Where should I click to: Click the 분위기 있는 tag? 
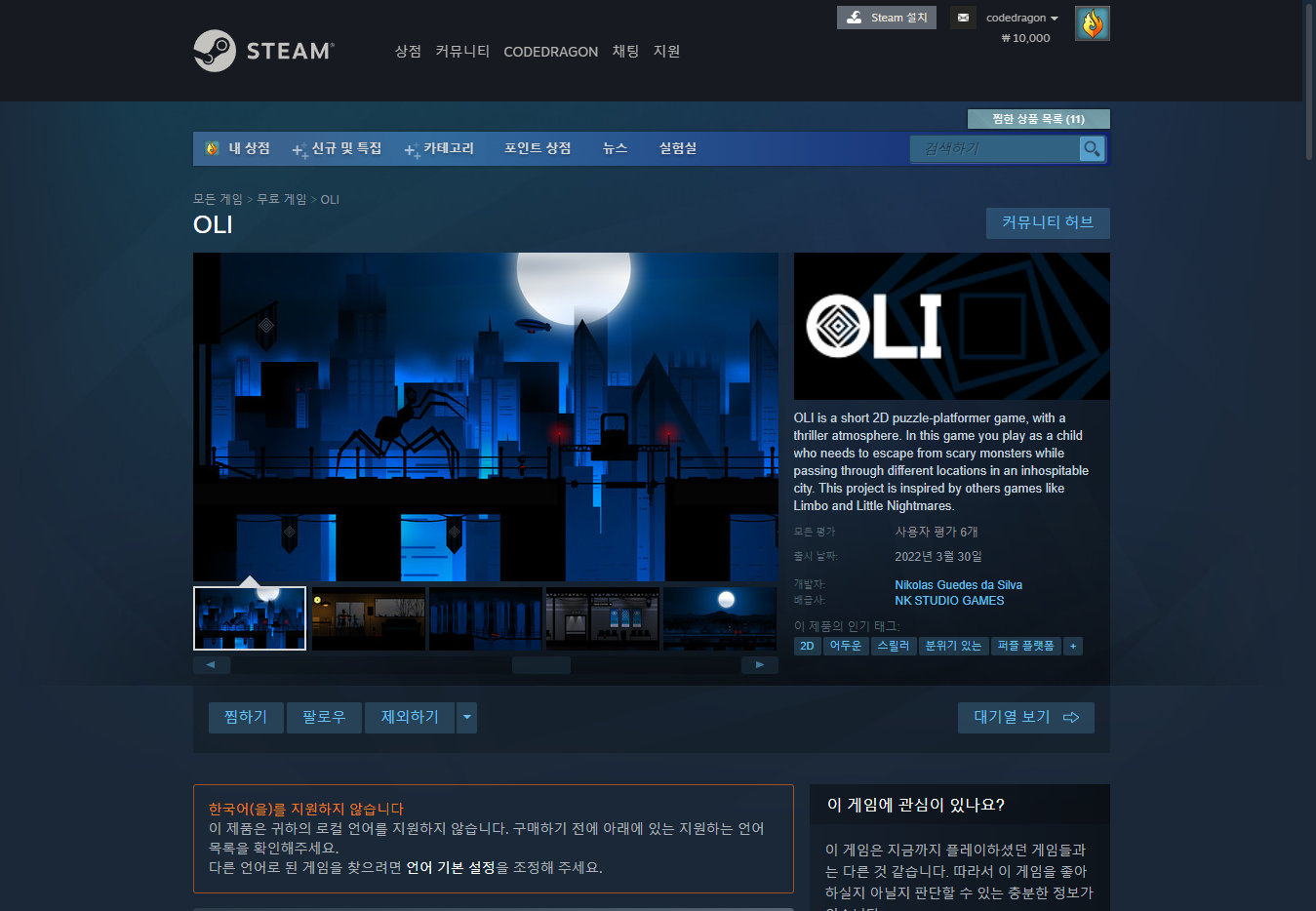pyautogui.click(x=953, y=646)
